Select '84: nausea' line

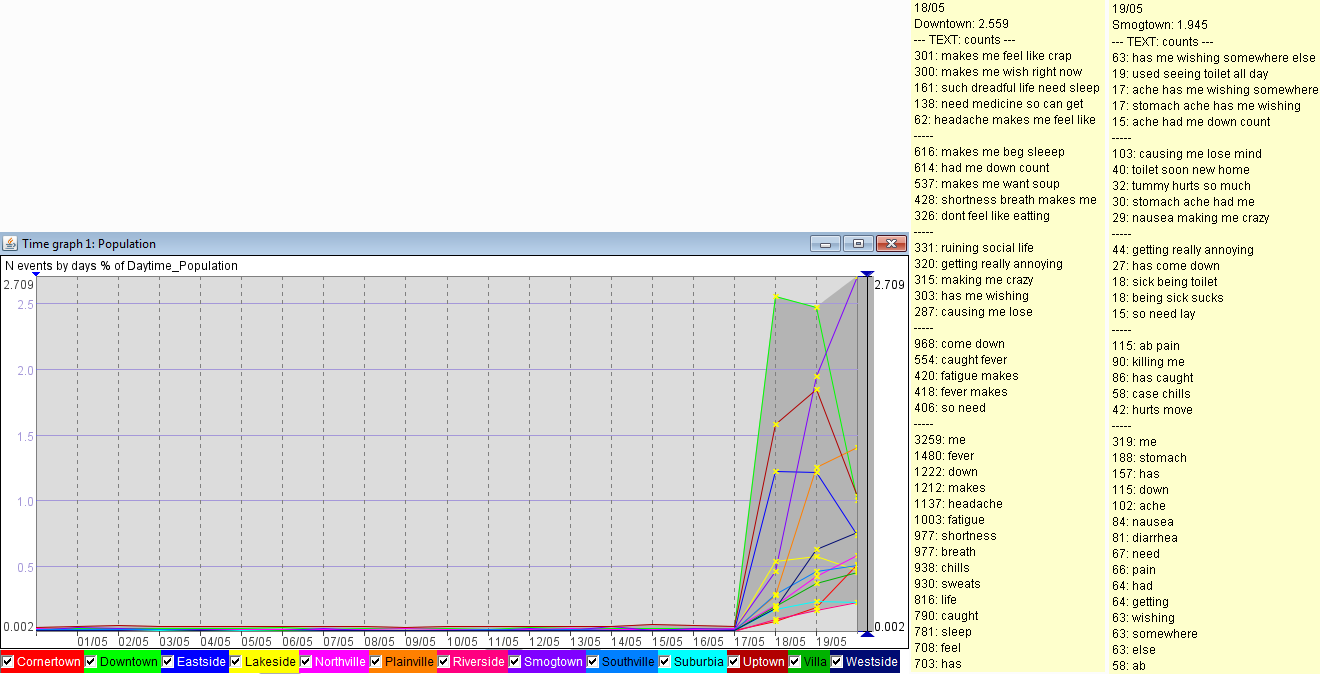pyautogui.click(x=1143, y=522)
